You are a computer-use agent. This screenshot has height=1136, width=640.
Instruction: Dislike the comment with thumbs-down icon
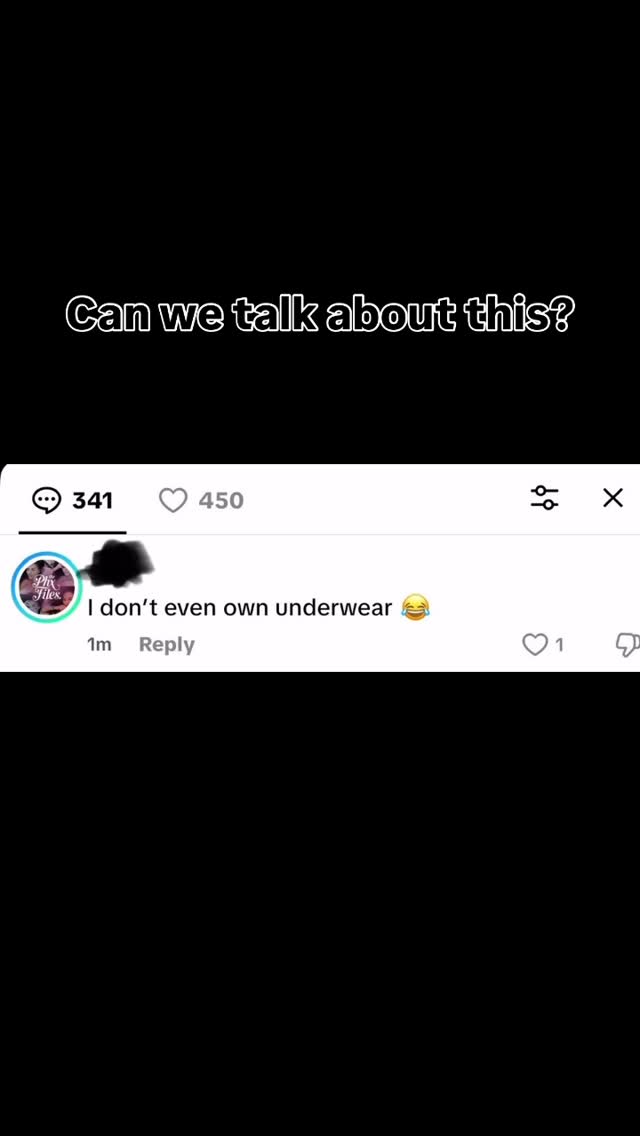[x=628, y=644]
